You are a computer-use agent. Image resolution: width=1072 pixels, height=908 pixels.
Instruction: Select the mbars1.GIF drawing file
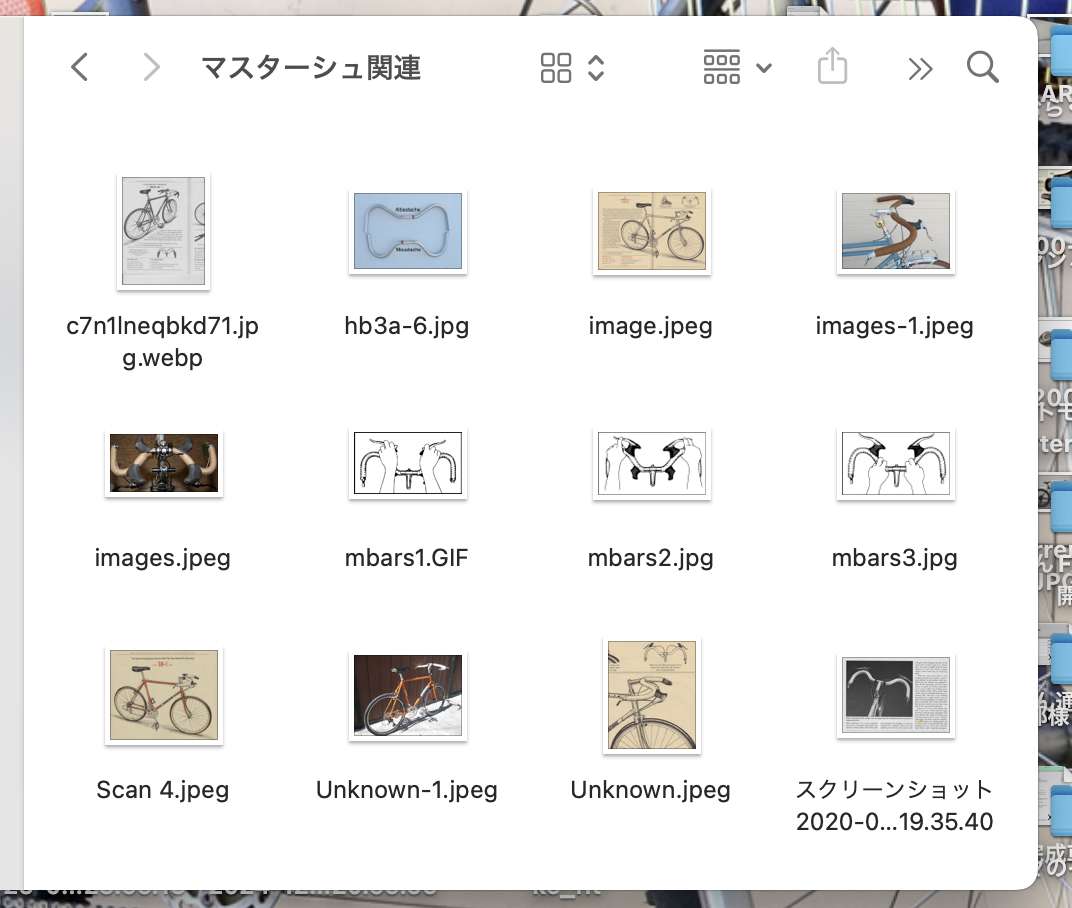coord(407,463)
